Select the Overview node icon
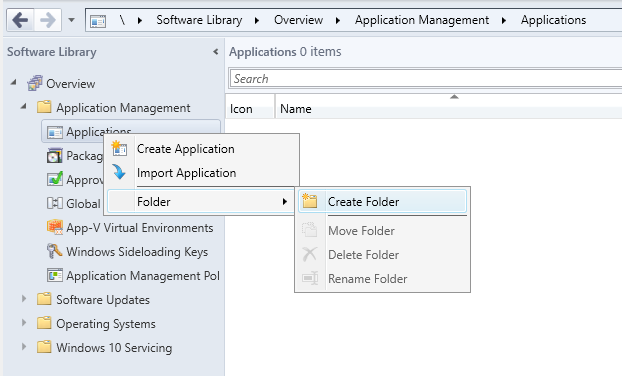Screen dimensions: 622x376 coord(35,83)
